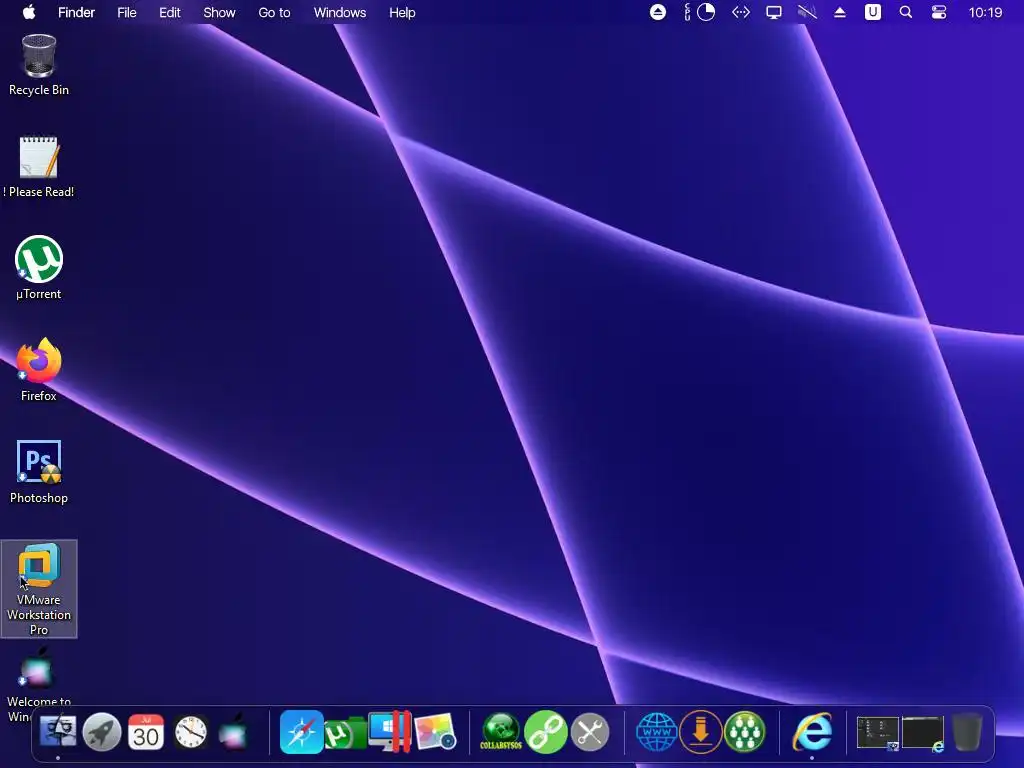Screen dimensions: 1024x768
Task: Open the Clock icon in dock
Action: [191, 732]
